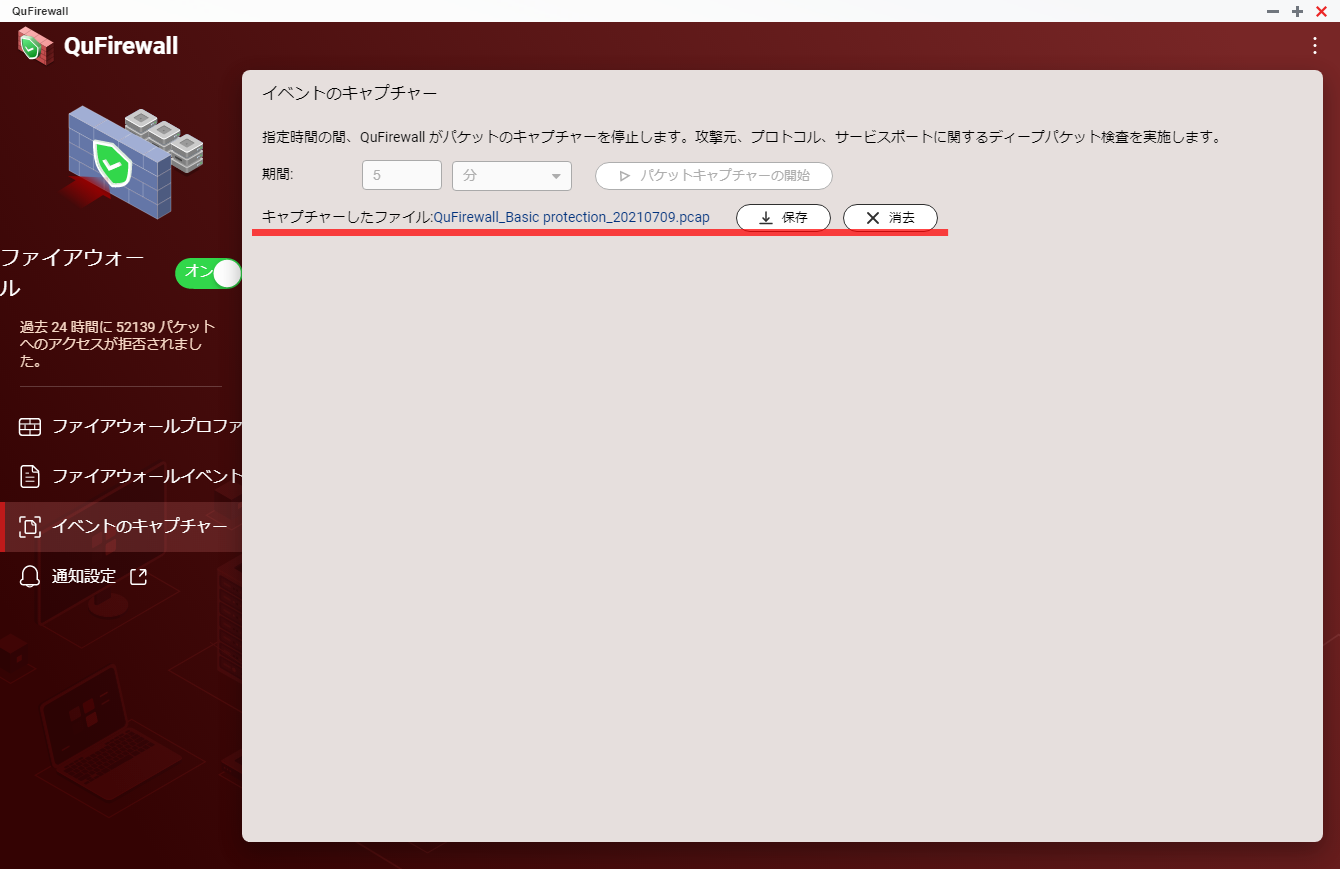Close the QuFirewall window
1340x869 pixels.
(x=1321, y=11)
